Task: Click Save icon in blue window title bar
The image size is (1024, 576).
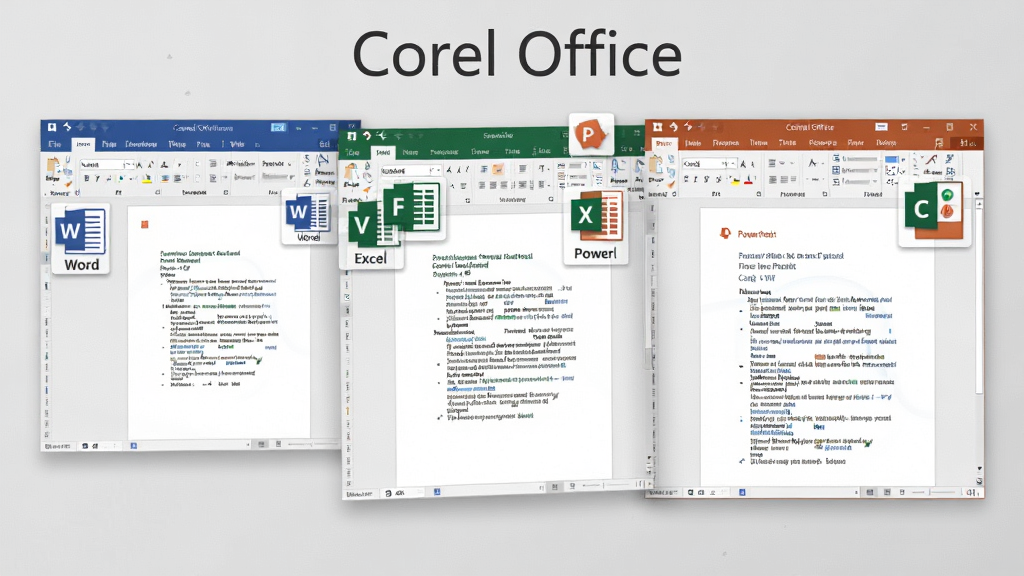Action: pyautogui.click(x=52, y=127)
